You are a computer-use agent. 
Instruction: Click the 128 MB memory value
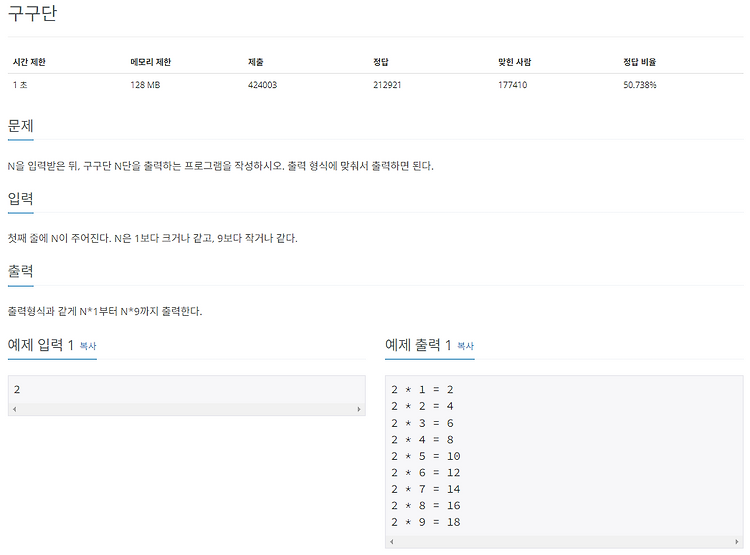[145, 85]
